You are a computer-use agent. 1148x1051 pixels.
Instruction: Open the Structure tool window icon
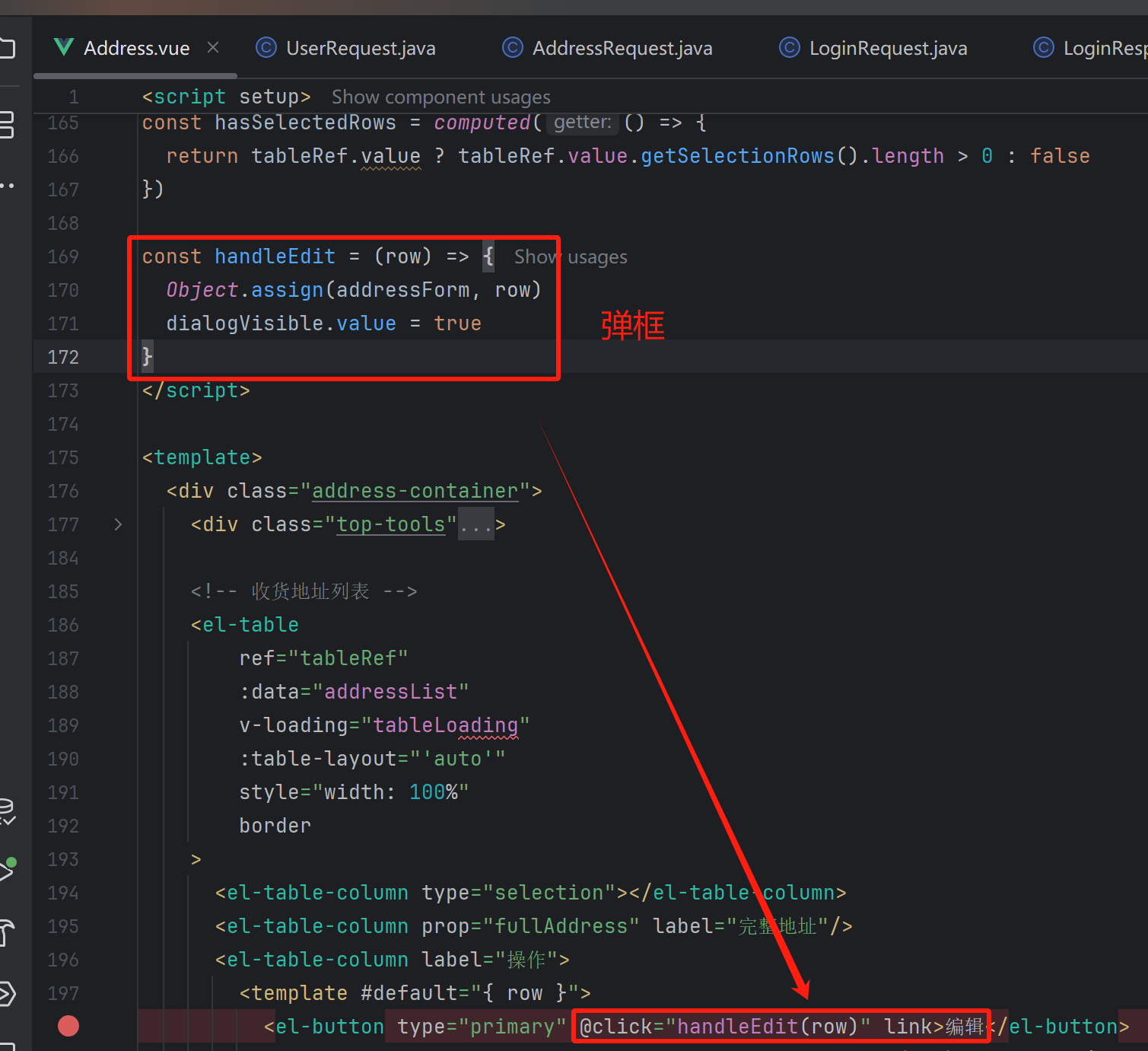click(x=7, y=125)
